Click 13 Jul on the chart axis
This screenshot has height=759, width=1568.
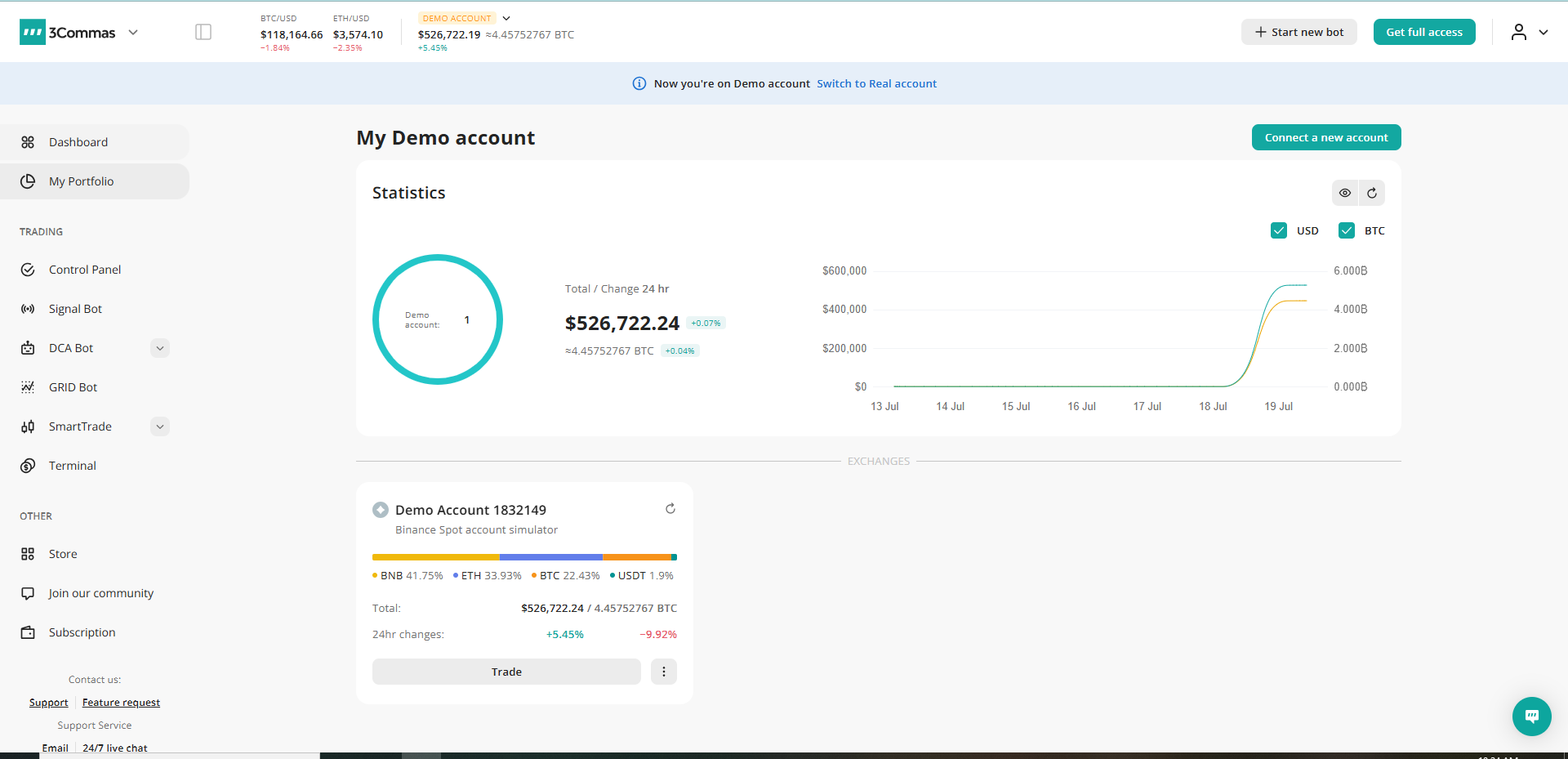coord(884,406)
